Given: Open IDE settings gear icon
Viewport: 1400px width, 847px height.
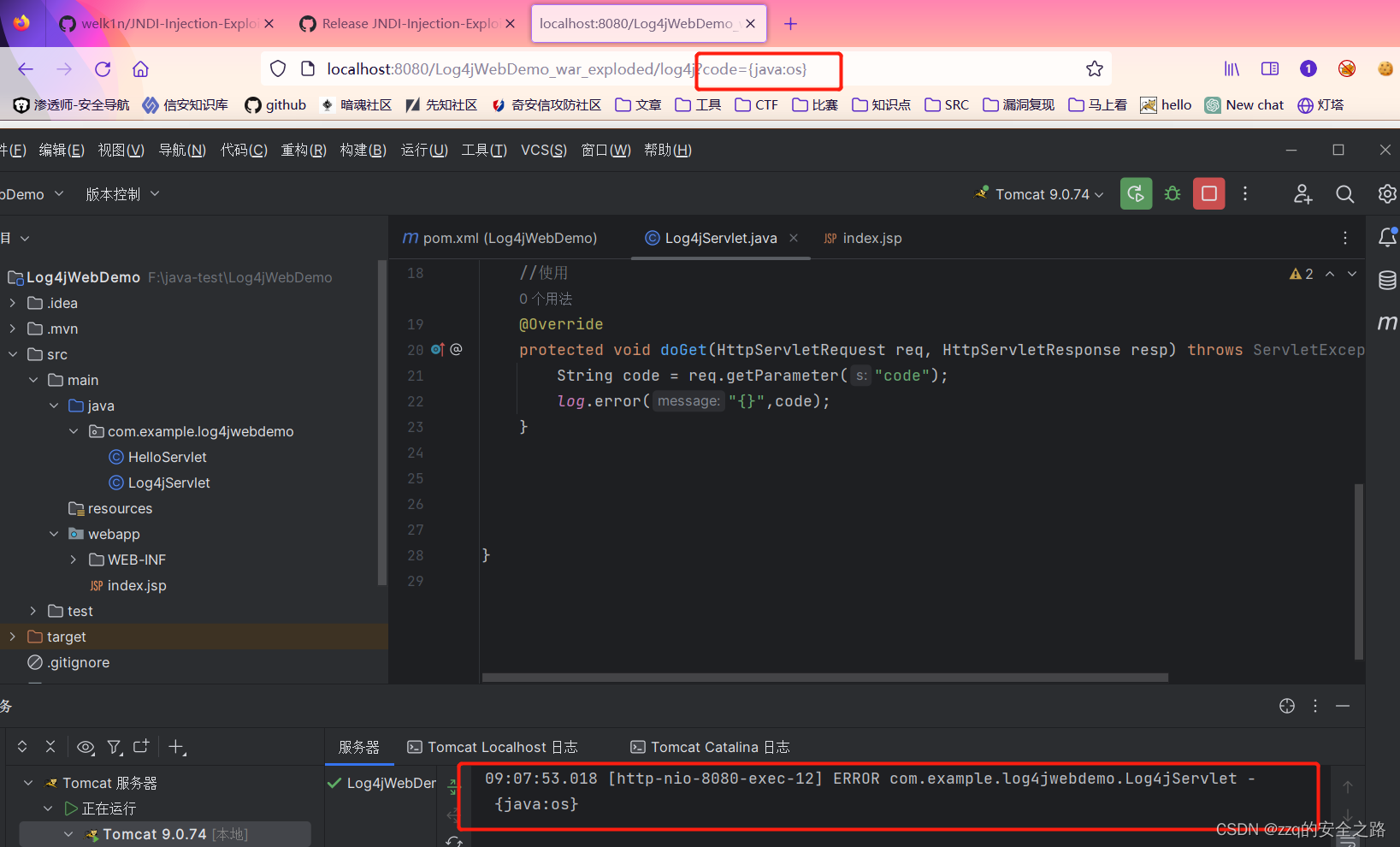Looking at the screenshot, I should (1387, 194).
